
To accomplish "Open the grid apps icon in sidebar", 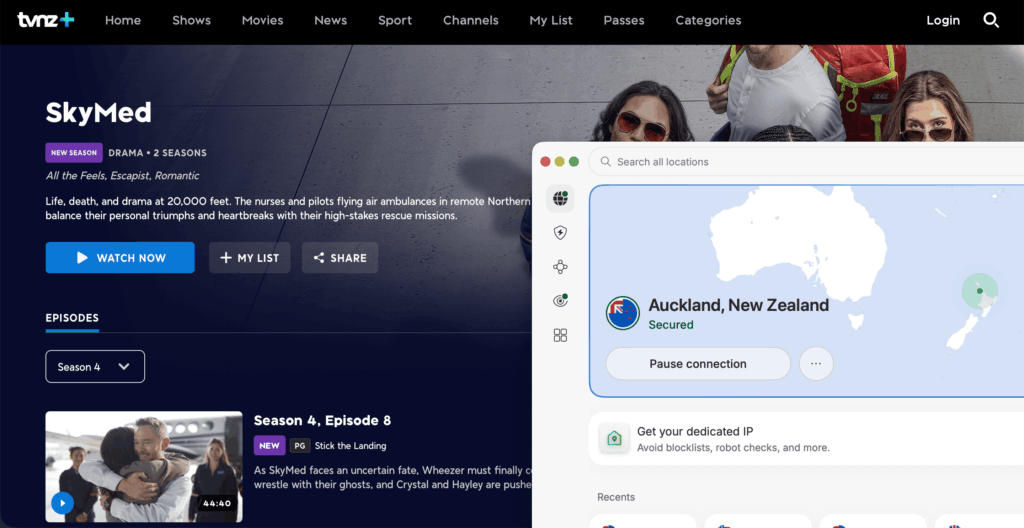I will pos(560,335).
